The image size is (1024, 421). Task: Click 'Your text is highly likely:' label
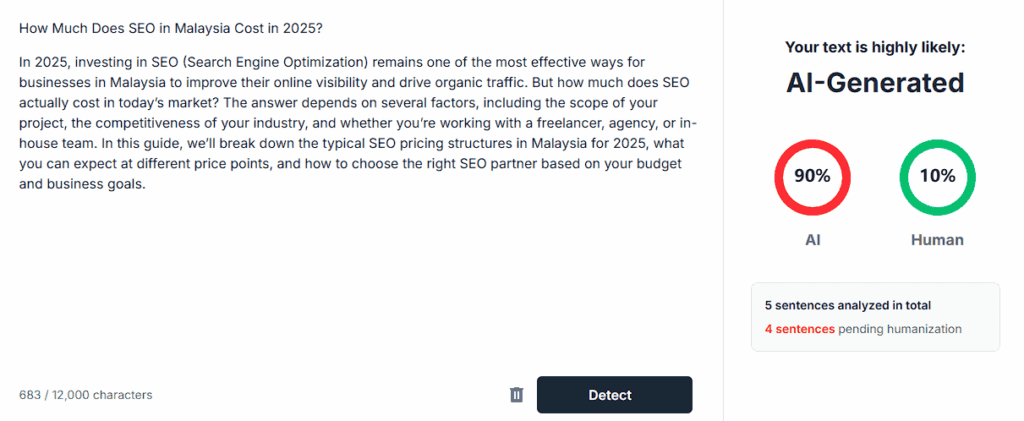point(875,47)
